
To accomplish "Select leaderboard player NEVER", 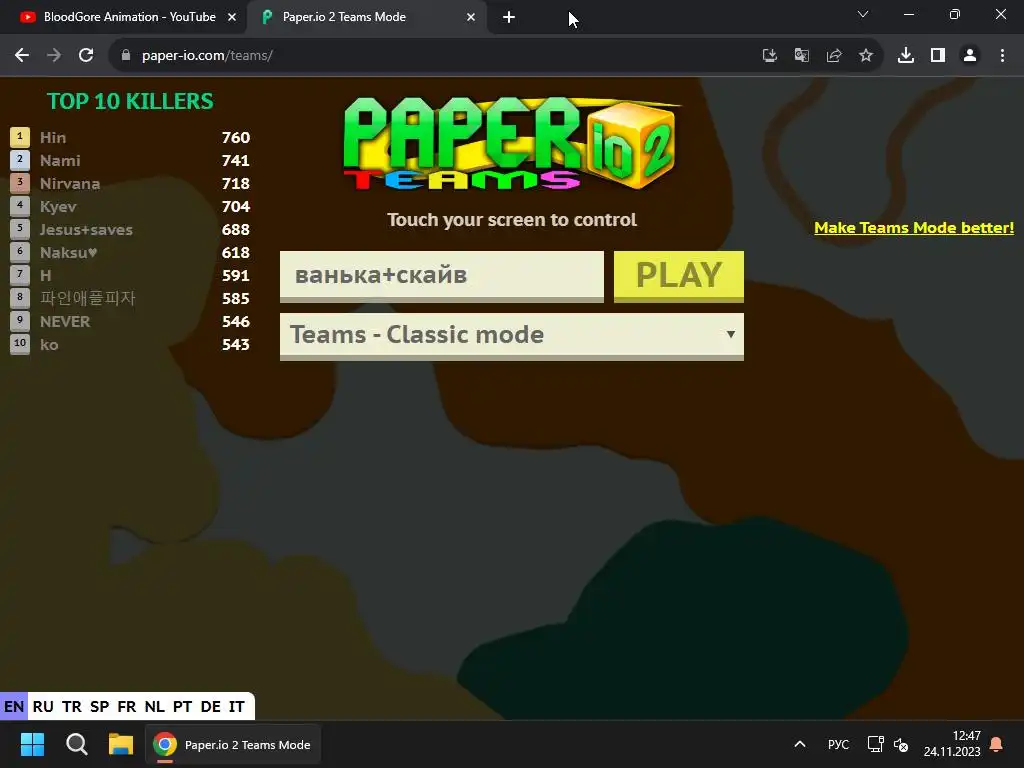I will point(65,322).
